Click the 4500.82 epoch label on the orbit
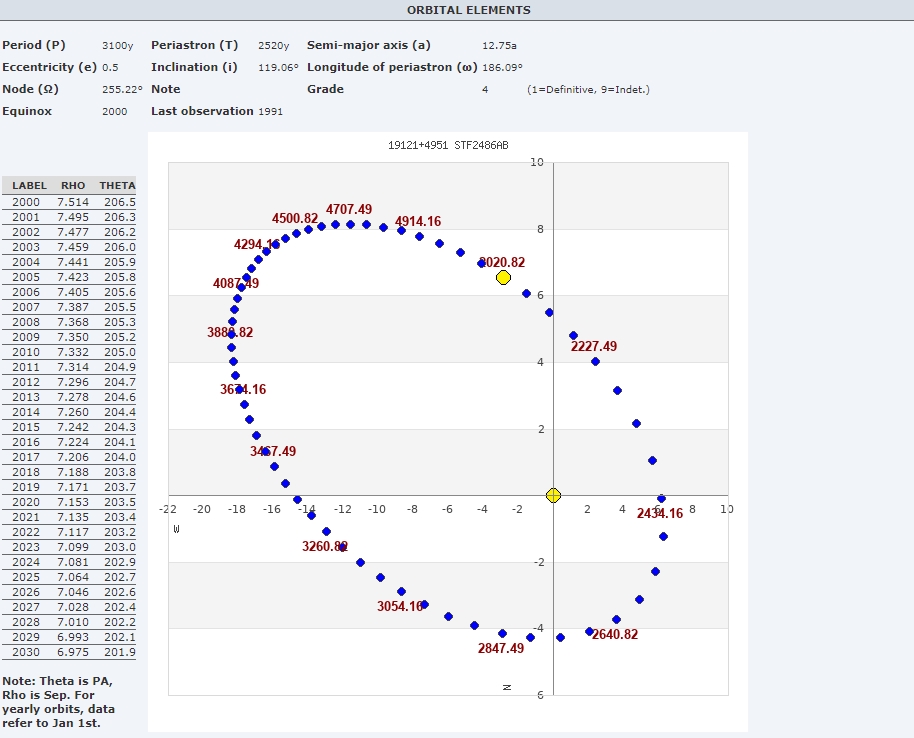The width and height of the screenshot is (914, 738). pyautogui.click(x=295, y=218)
